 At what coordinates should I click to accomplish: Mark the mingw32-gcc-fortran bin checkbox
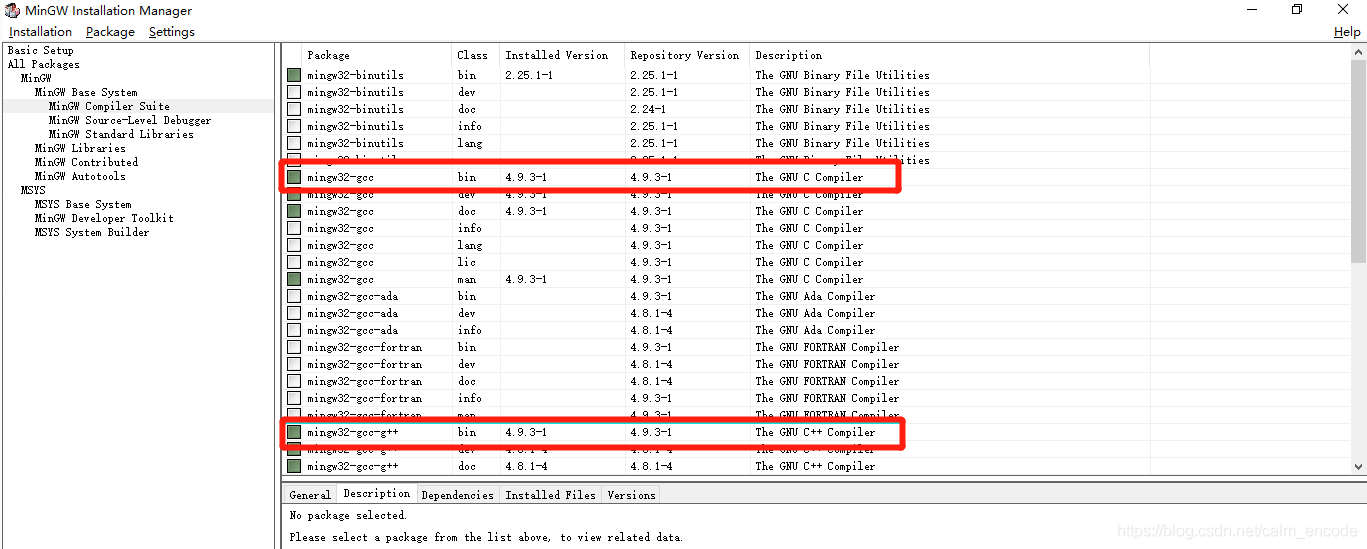294,347
